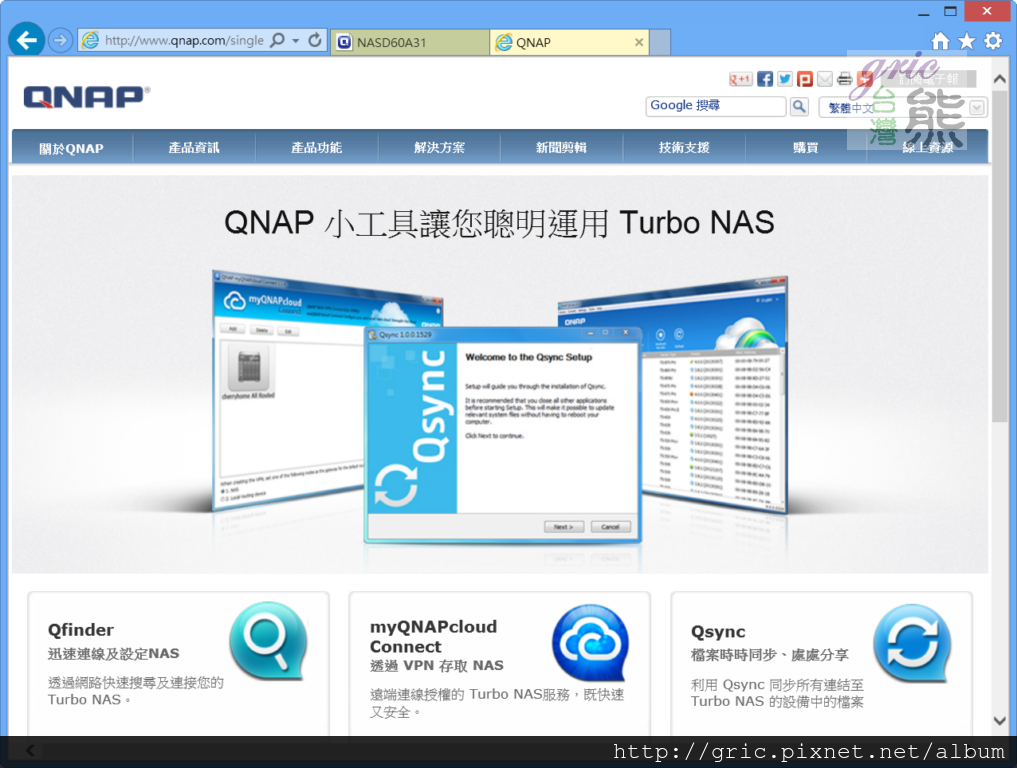Click '透過 VPN 存取 NAS' subtitle

[x=437, y=666]
